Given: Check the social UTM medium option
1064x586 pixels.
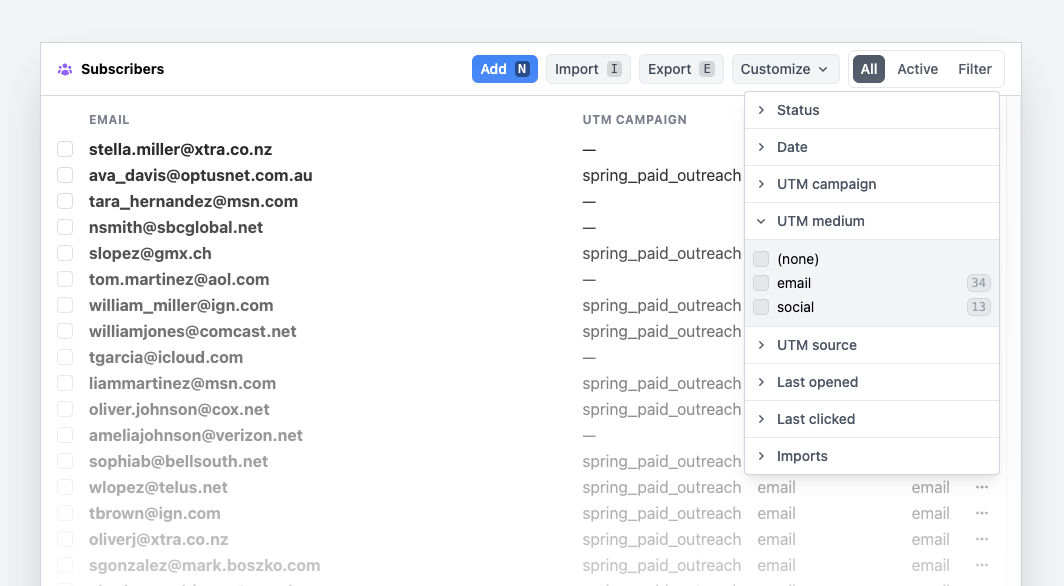Looking at the screenshot, I should [x=761, y=307].
